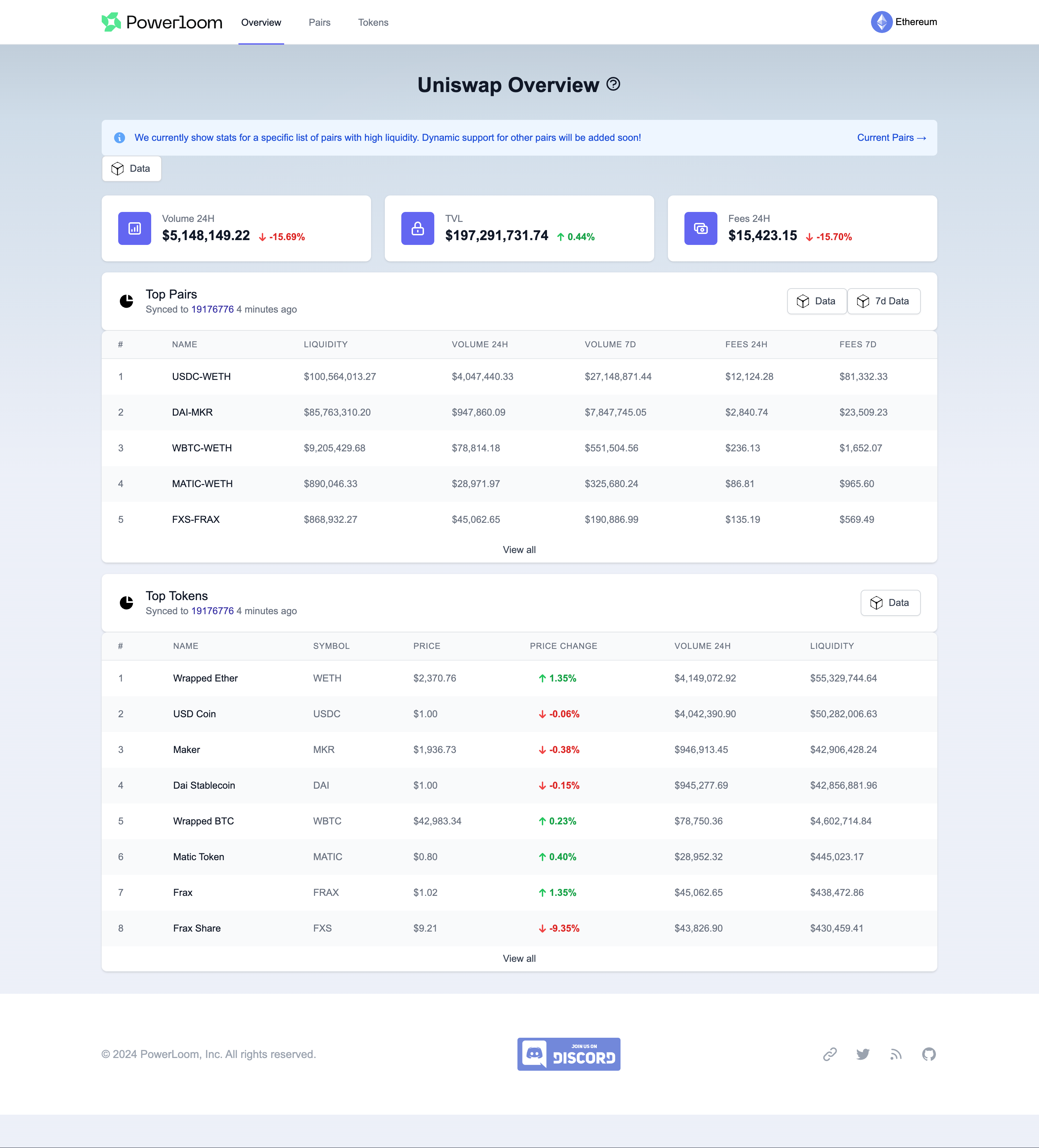Viewport: 1039px width, 1148px height.
Task: Select the Maker token
Action: pos(186,750)
